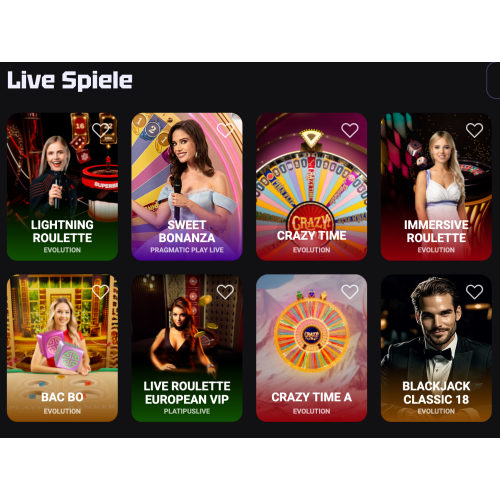Click the Platipuslive provider label
This screenshot has width=500, height=500.
[x=187, y=411]
